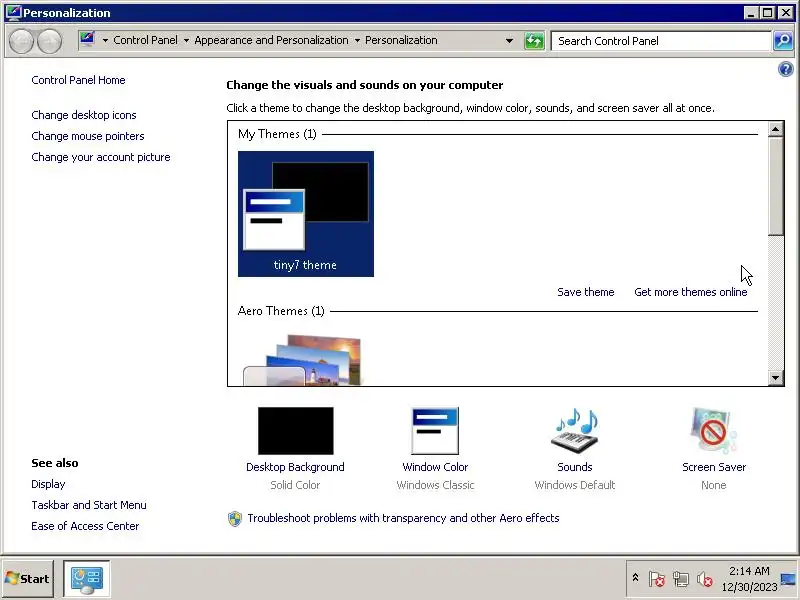Click the forward navigation arrow
The image size is (800, 600).
[x=49, y=41]
